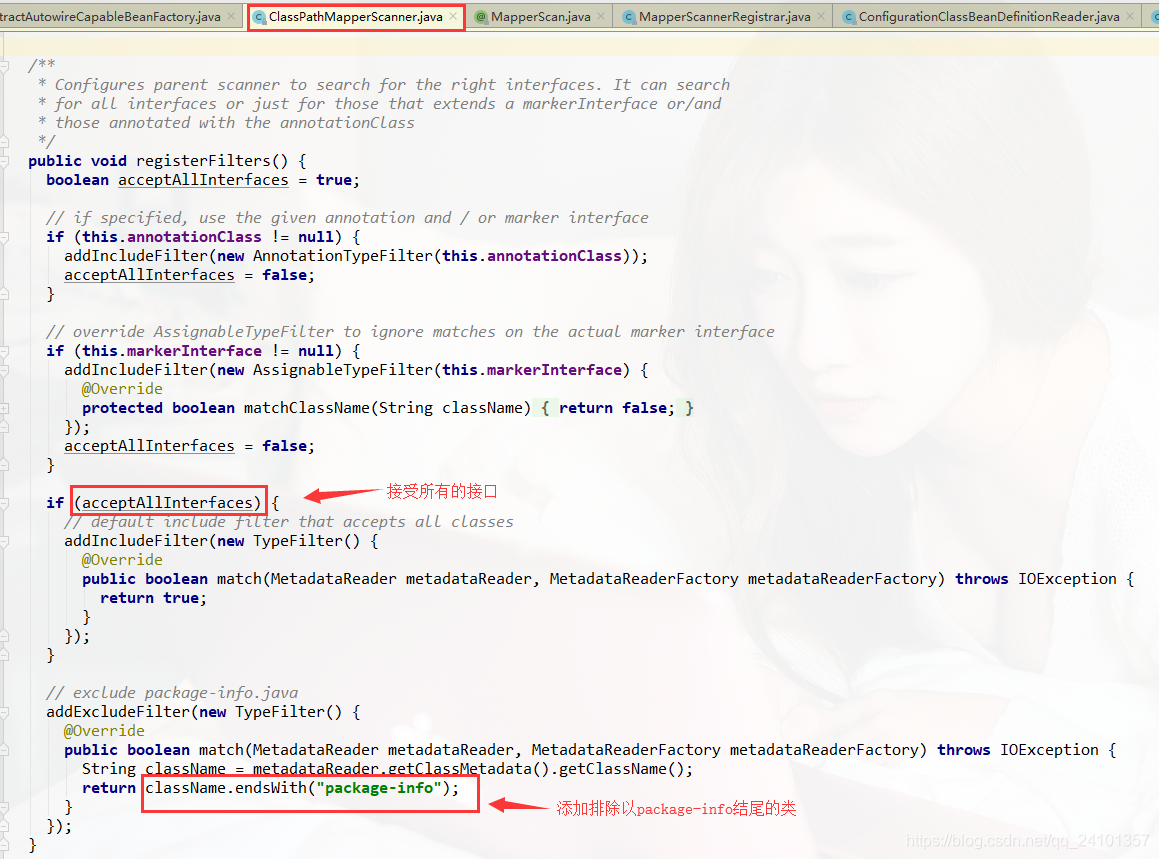Click @Override inside addExcludeFilter

click(104, 731)
